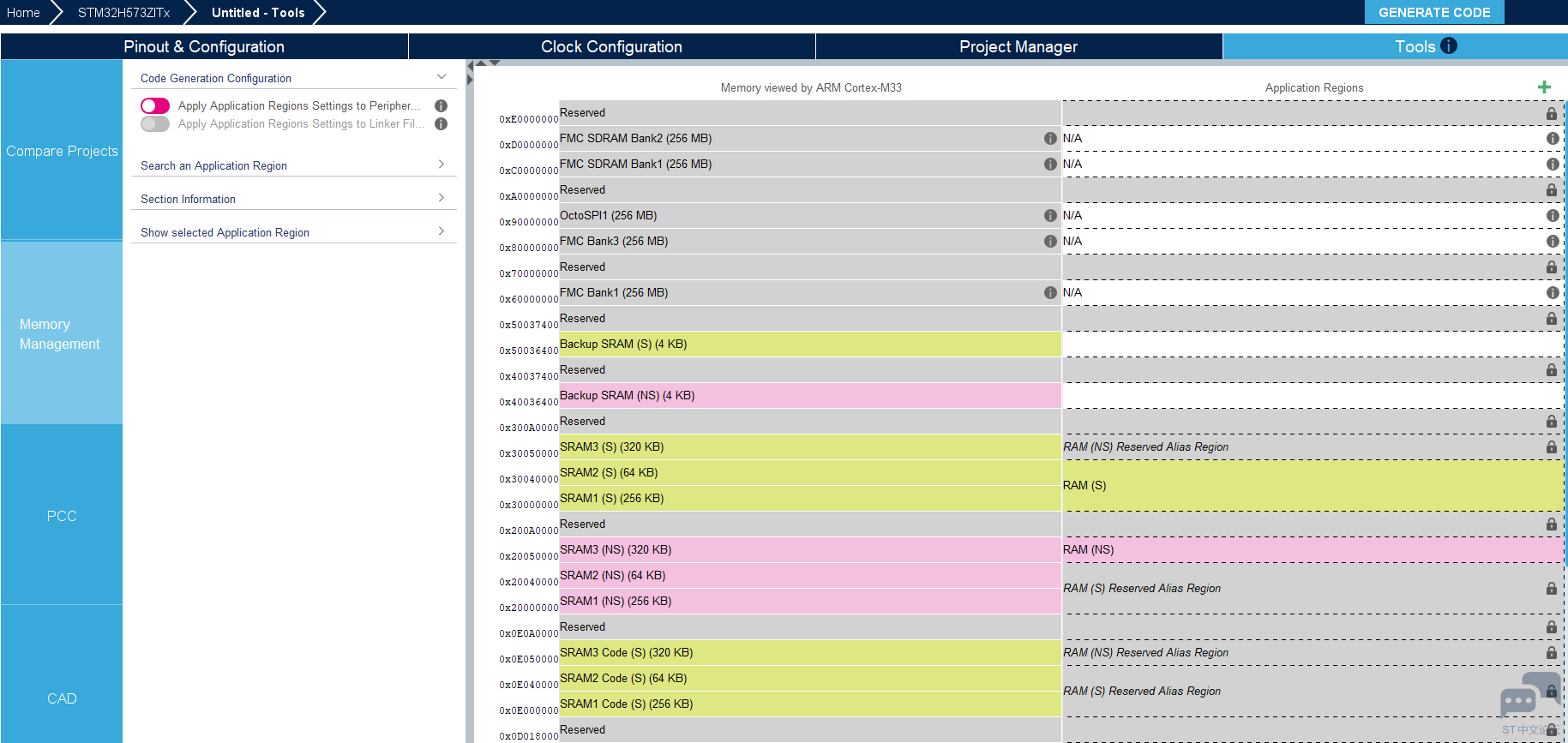Toggle Apply Application Regions Settings to Linker File

point(155,123)
